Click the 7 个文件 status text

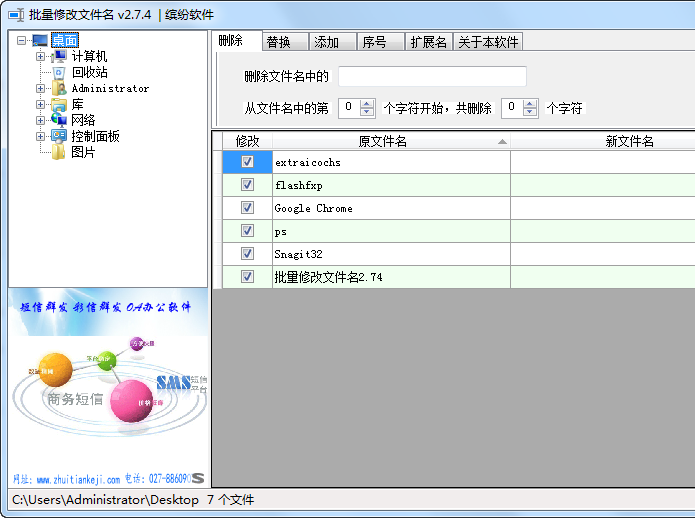(230, 500)
